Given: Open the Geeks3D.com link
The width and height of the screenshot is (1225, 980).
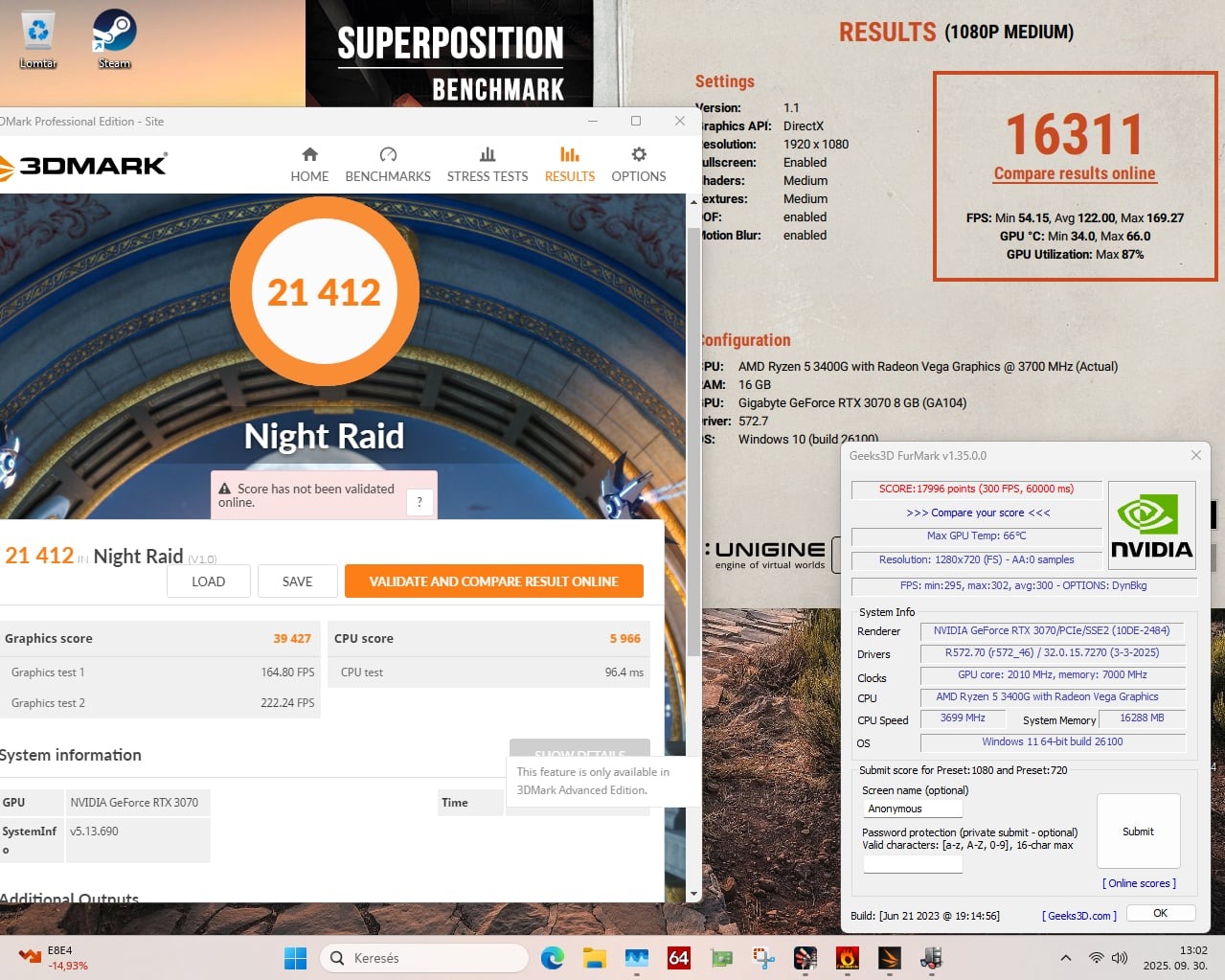Looking at the screenshot, I should pyautogui.click(x=1079, y=916).
